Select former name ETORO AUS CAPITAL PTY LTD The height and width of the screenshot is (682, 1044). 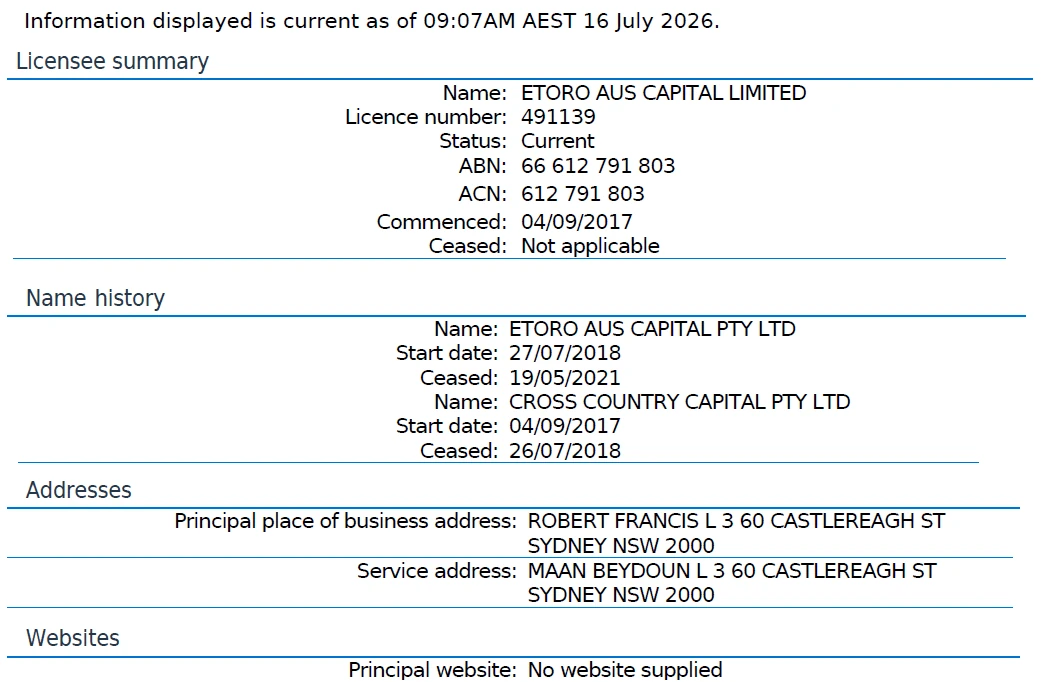(652, 329)
